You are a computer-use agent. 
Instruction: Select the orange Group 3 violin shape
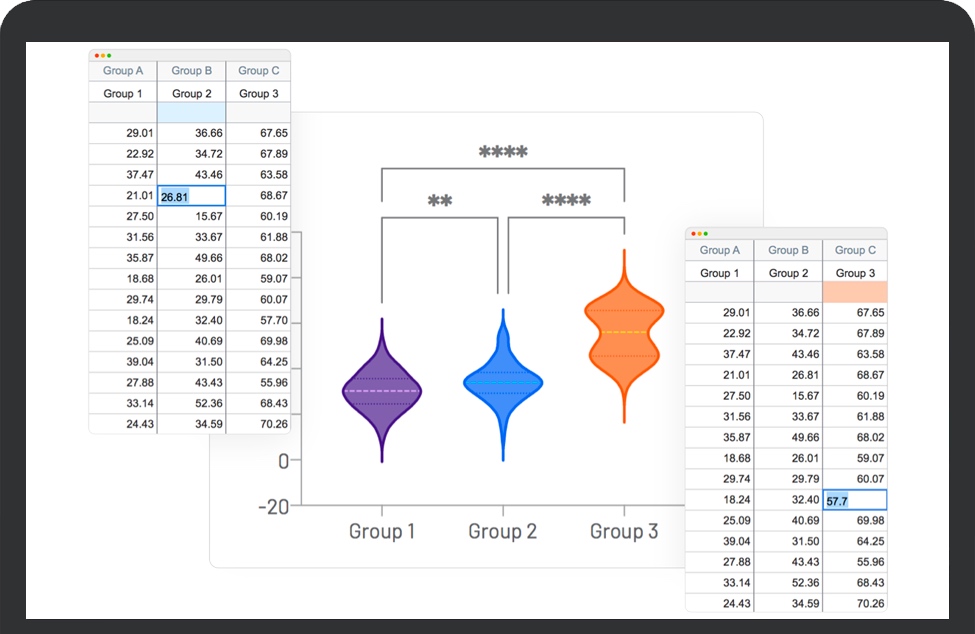coord(624,332)
